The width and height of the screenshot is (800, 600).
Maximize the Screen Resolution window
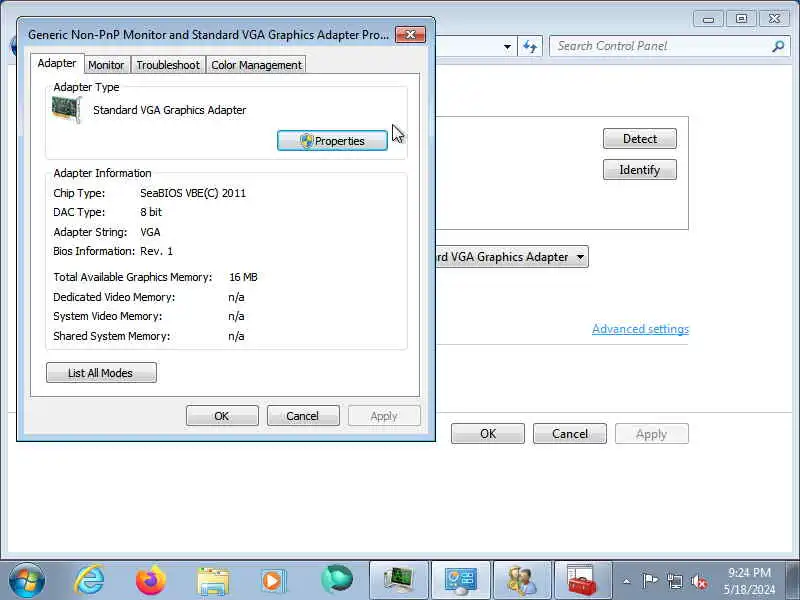point(741,19)
